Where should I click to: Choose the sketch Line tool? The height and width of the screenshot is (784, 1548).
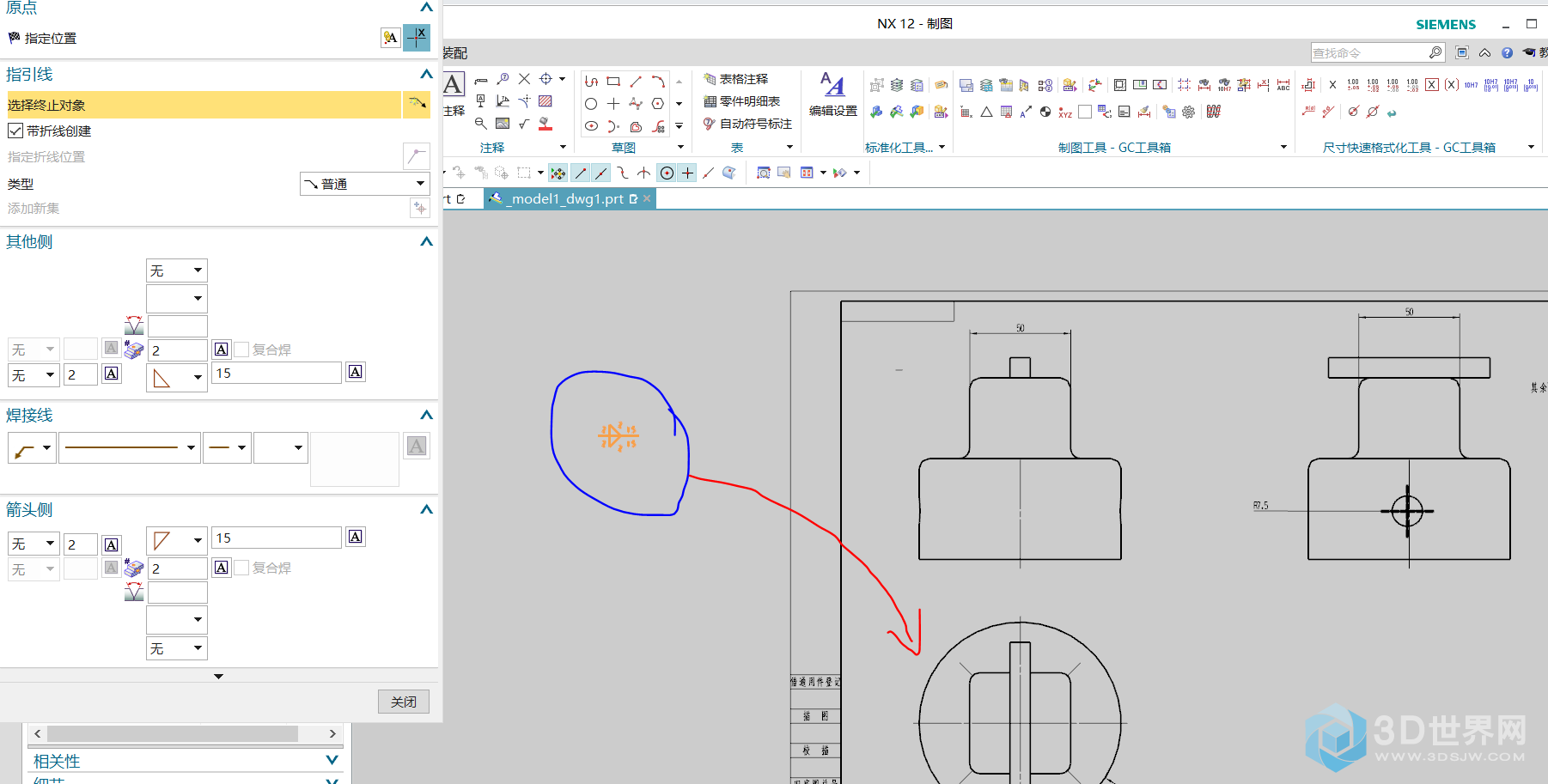click(x=636, y=82)
